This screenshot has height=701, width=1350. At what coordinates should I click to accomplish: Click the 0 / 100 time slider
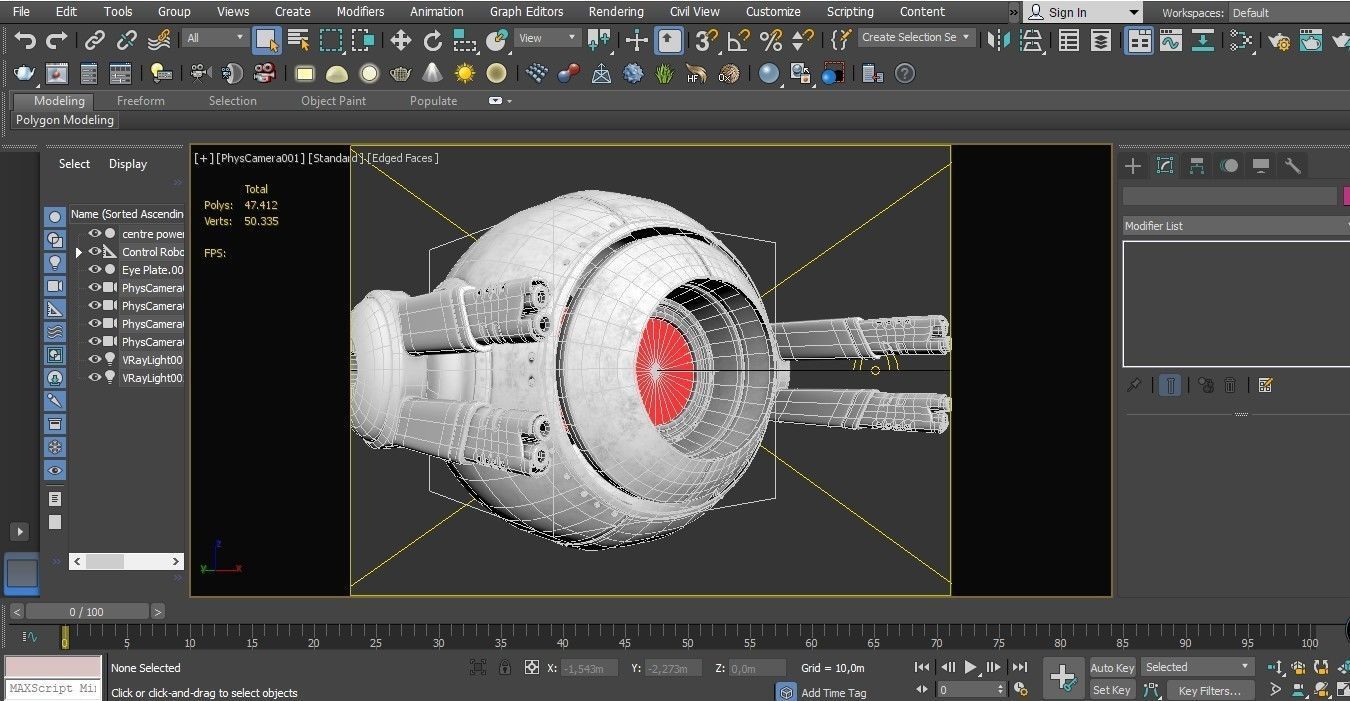click(x=87, y=611)
